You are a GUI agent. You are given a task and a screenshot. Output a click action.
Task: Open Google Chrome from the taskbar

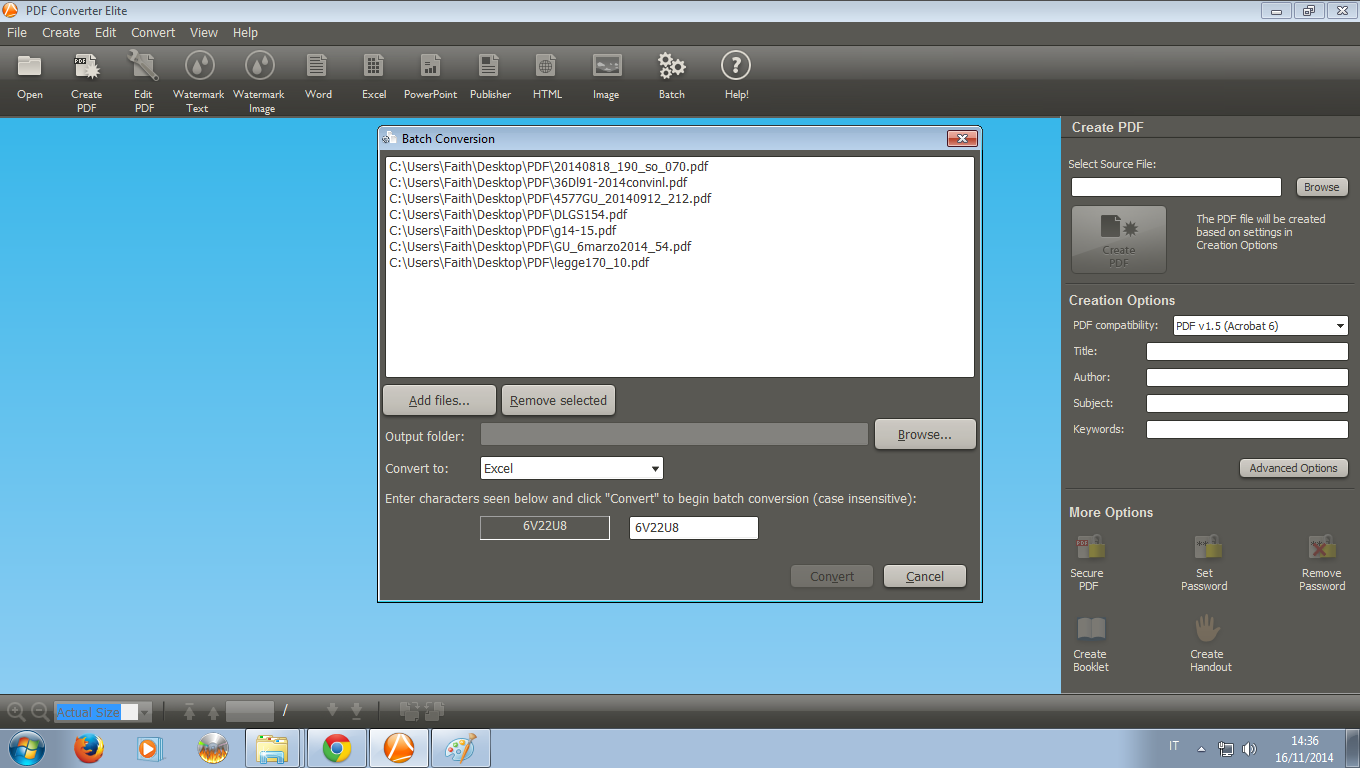[337, 748]
